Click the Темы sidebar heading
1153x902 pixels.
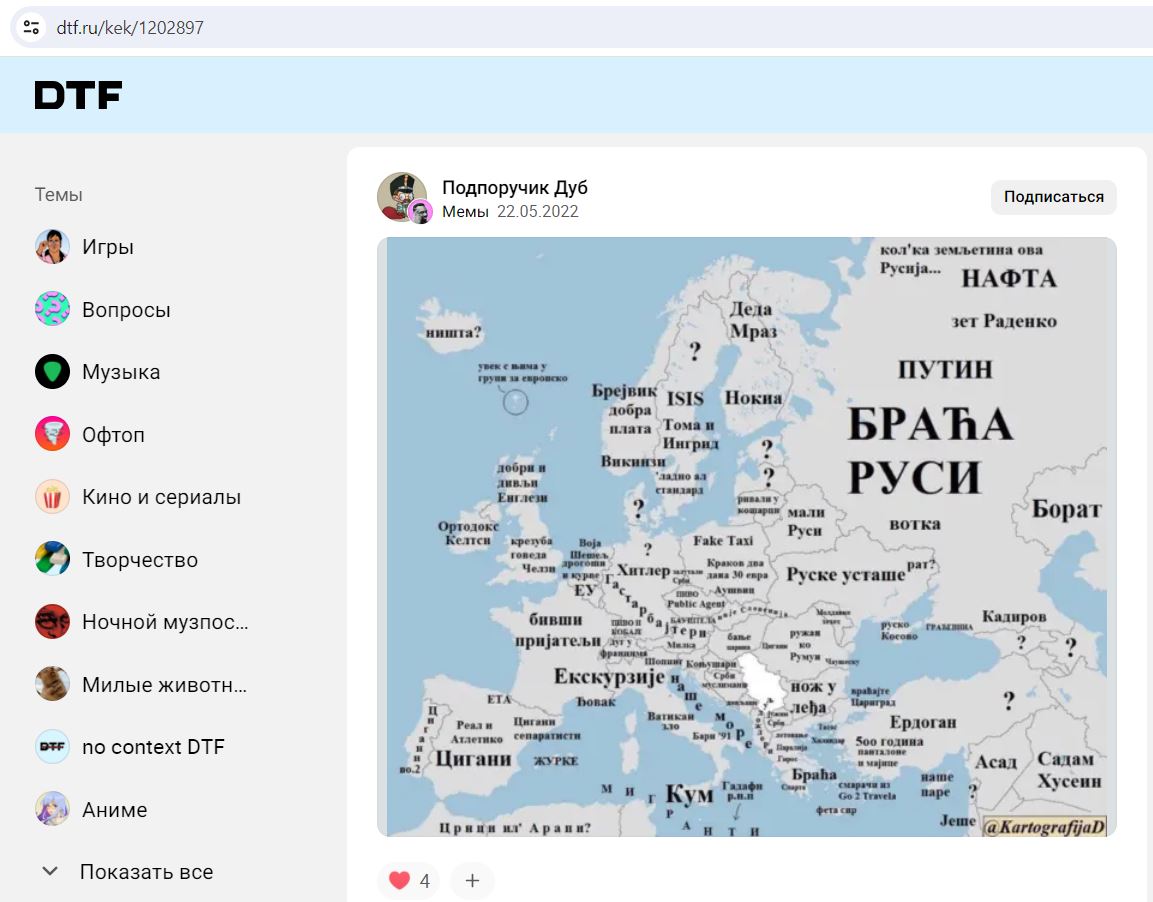[59, 195]
